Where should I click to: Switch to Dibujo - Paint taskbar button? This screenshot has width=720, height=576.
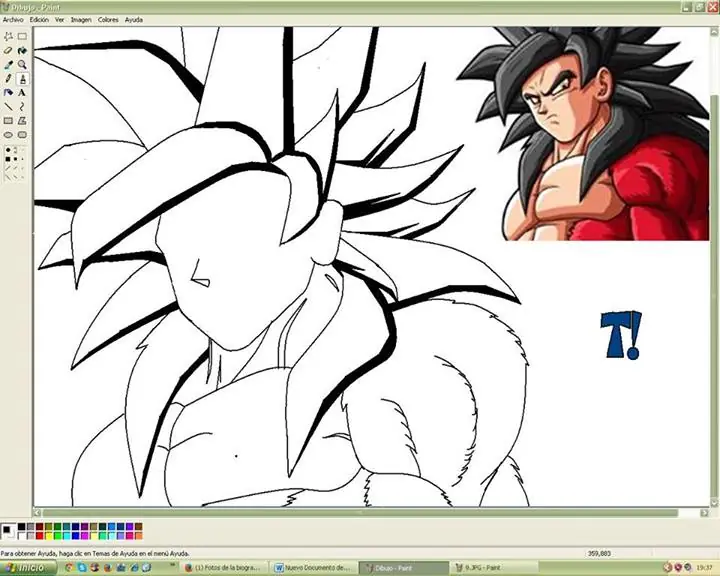coord(403,568)
